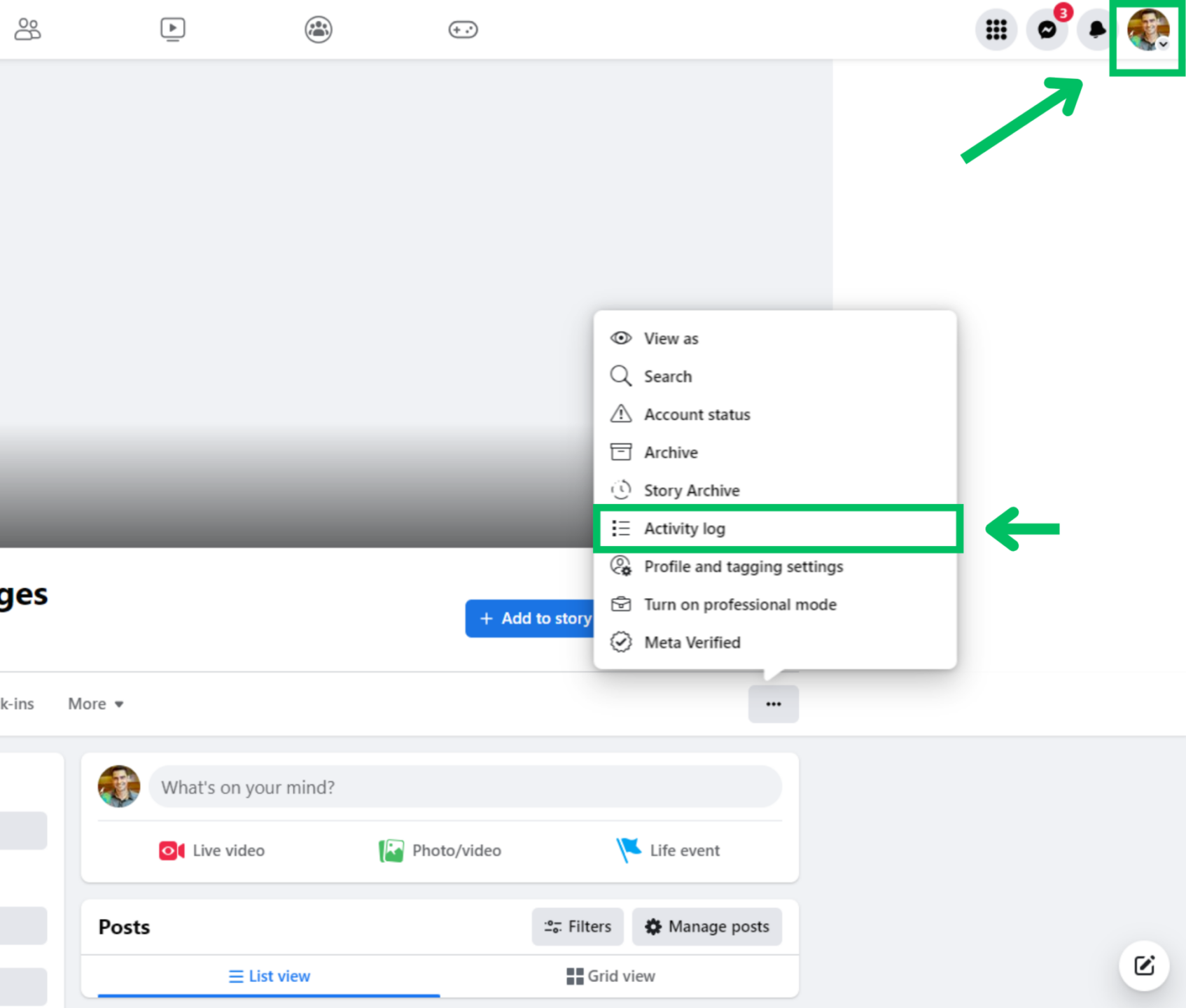Open the Gaming icon in navigation
Screen dimensions: 1186x1008
(x=463, y=29)
